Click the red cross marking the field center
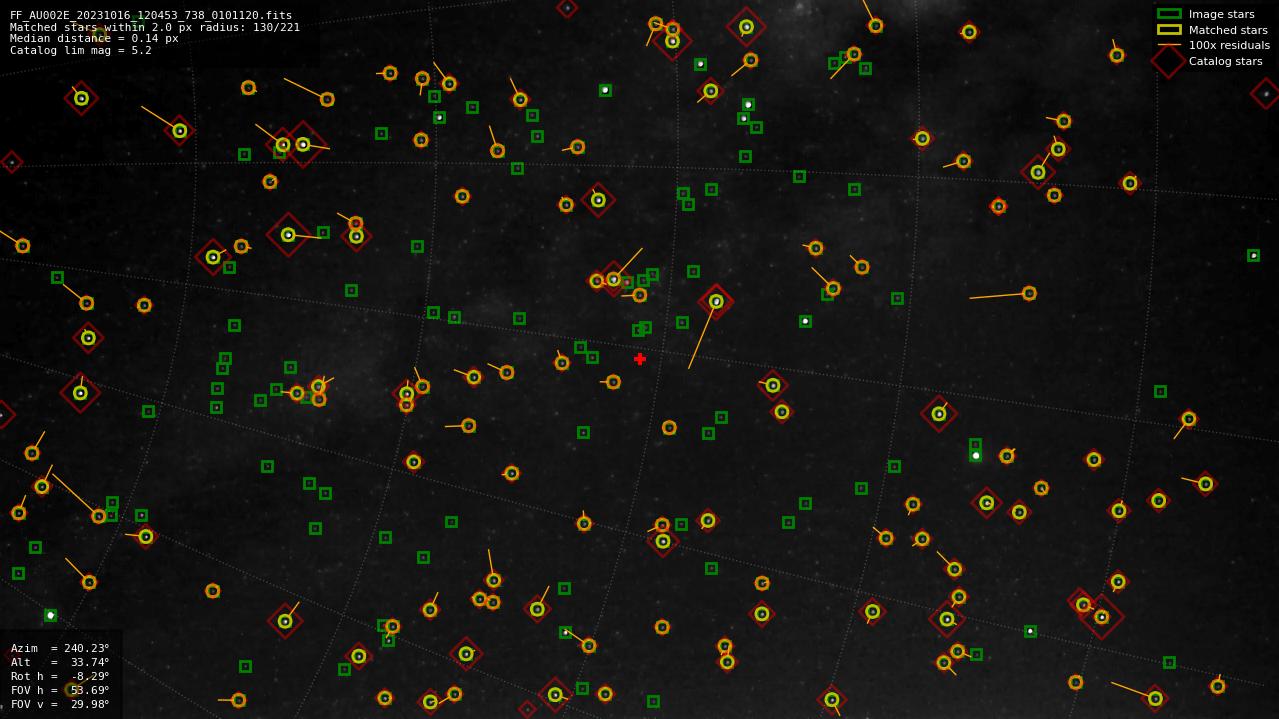 [x=640, y=359]
